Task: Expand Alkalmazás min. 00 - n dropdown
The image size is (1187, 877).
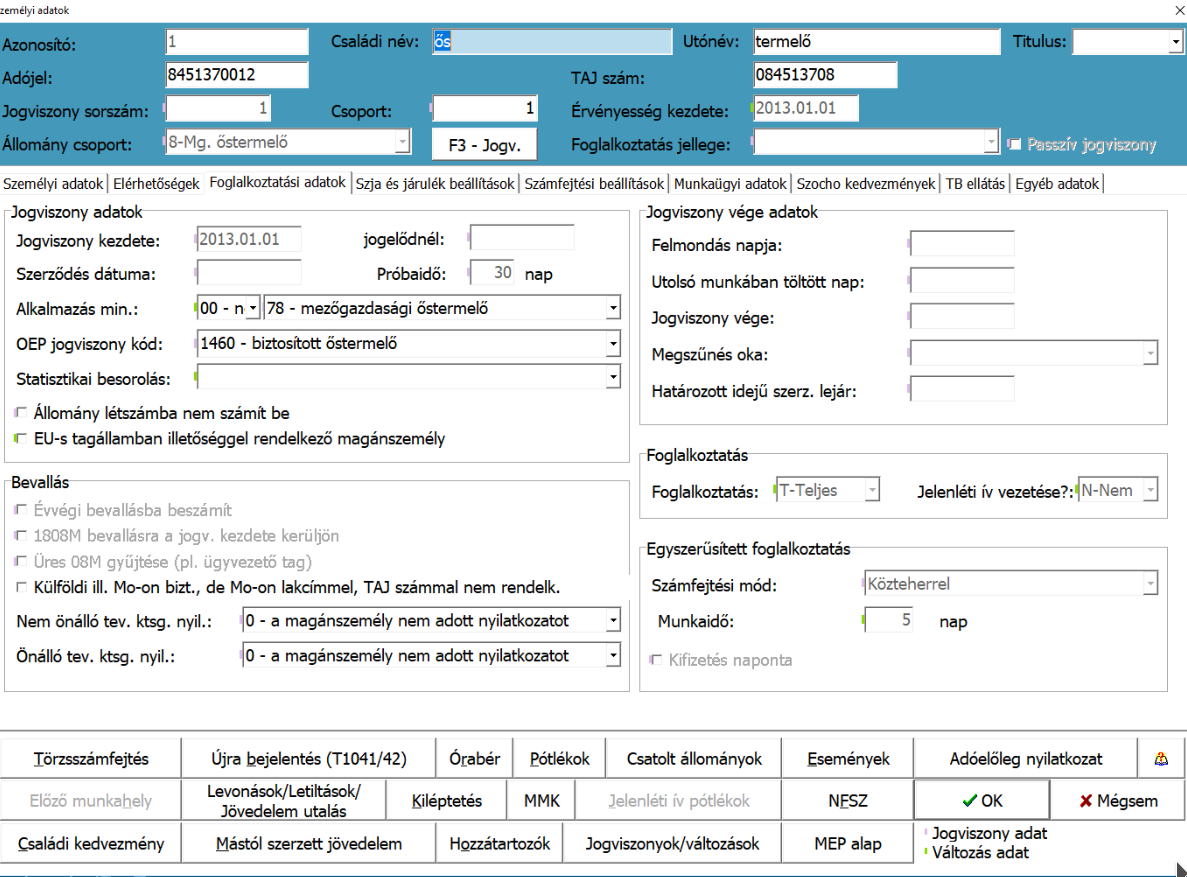Action: [x=253, y=308]
